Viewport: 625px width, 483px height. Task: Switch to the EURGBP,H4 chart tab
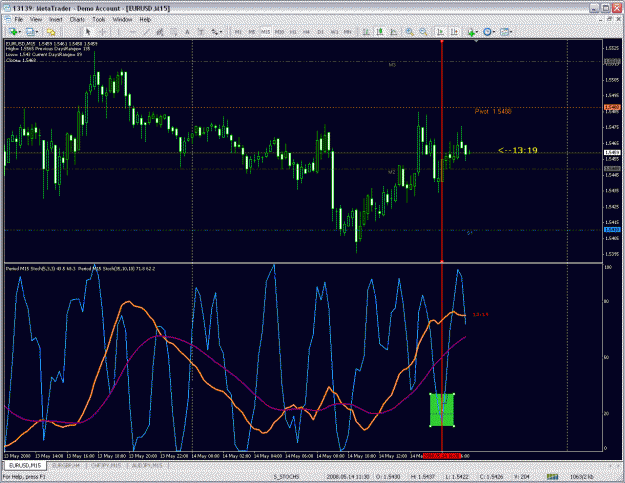coord(66,465)
